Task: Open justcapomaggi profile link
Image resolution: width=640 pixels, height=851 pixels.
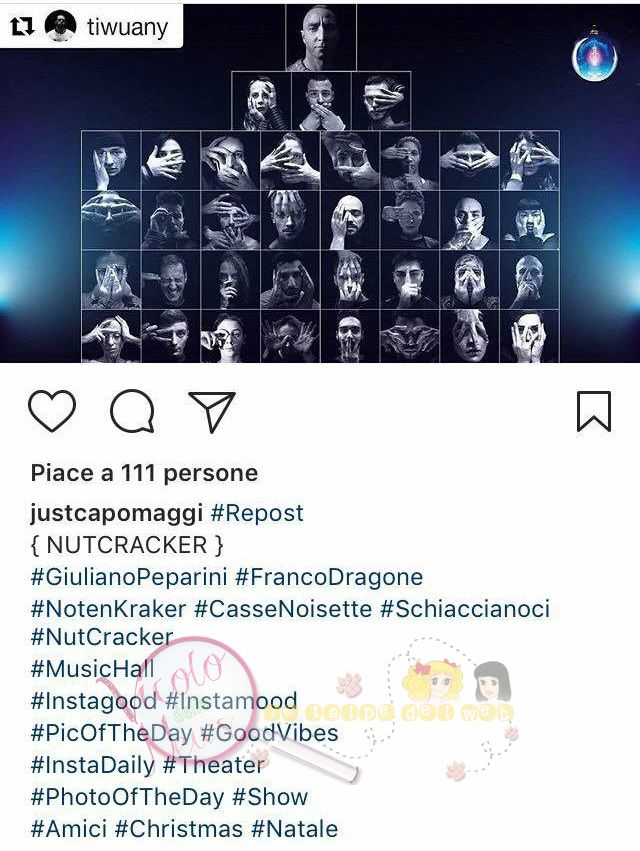Action: tap(117, 513)
